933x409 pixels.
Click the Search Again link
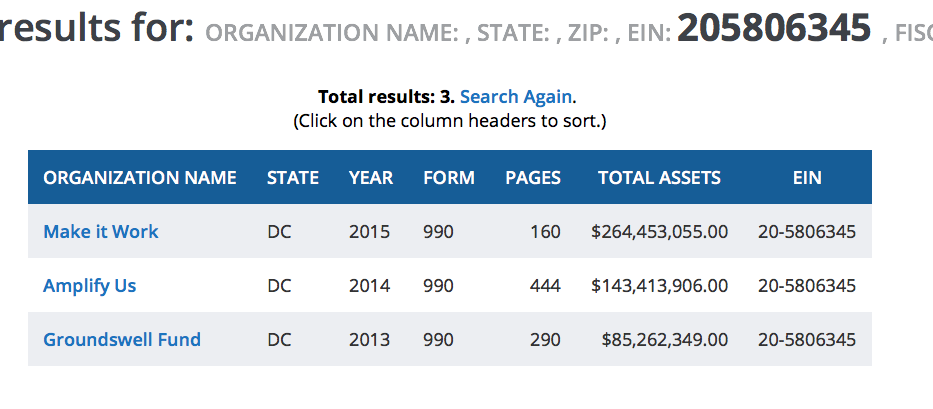click(x=516, y=97)
